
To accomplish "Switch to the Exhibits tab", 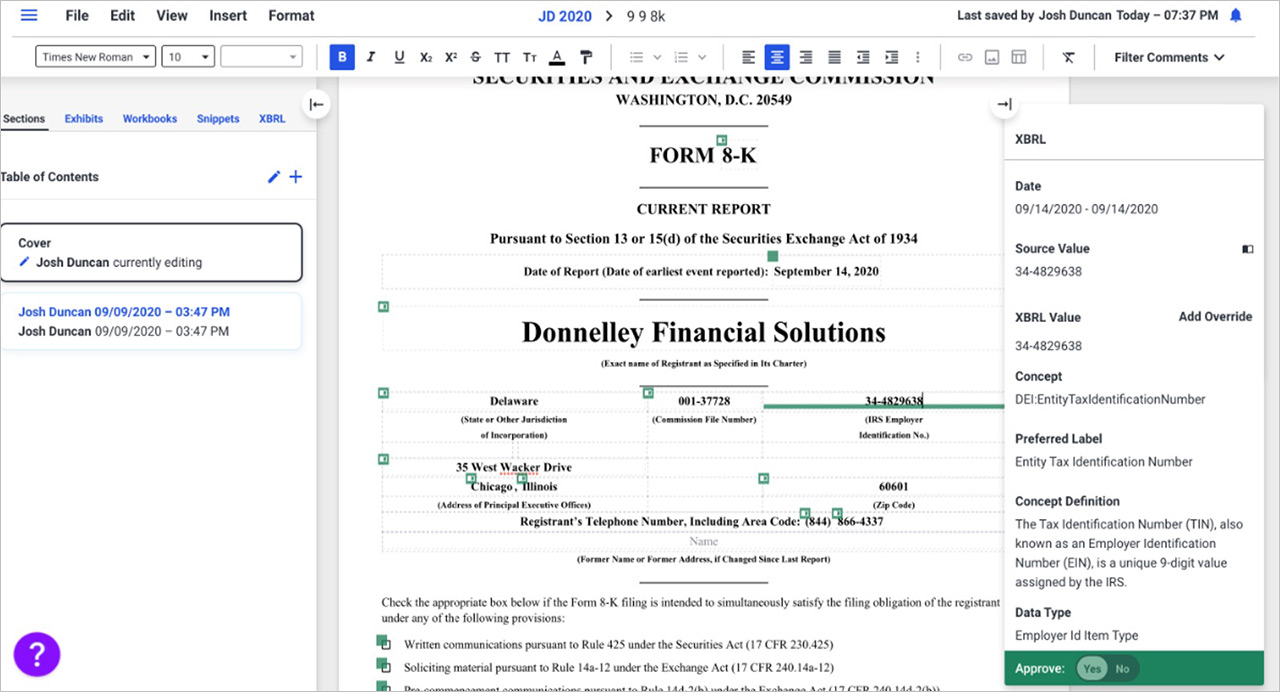I will [x=84, y=118].
